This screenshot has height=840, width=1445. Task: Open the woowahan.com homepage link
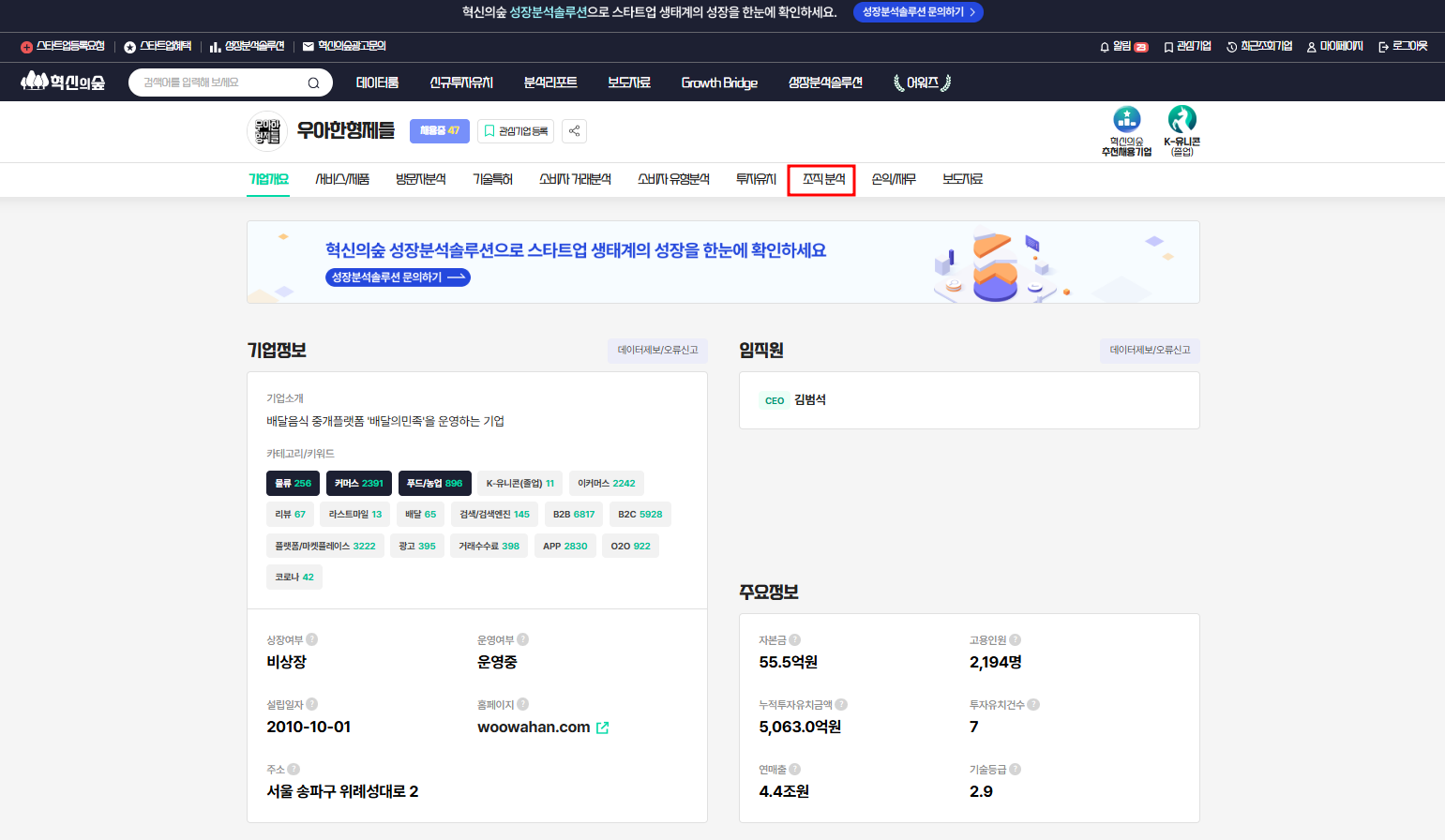[534, 727]
